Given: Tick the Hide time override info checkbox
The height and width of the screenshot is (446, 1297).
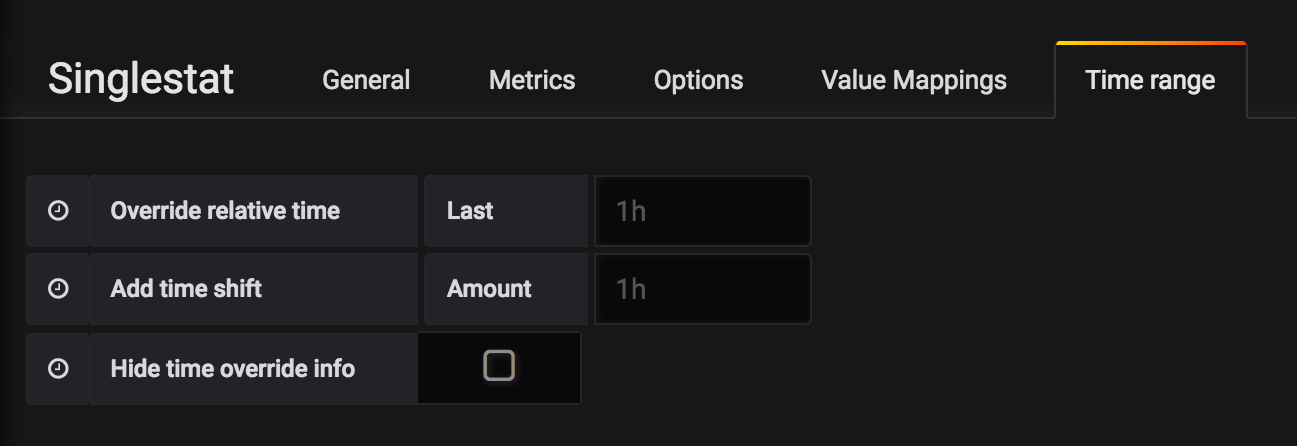Looking at the screenshot, I should point(499,366).
